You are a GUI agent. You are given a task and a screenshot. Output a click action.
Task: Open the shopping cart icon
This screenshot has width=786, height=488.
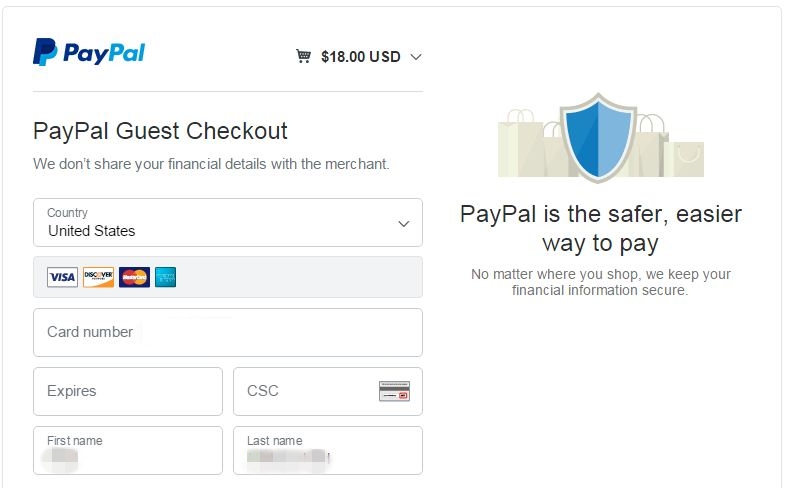303,56
